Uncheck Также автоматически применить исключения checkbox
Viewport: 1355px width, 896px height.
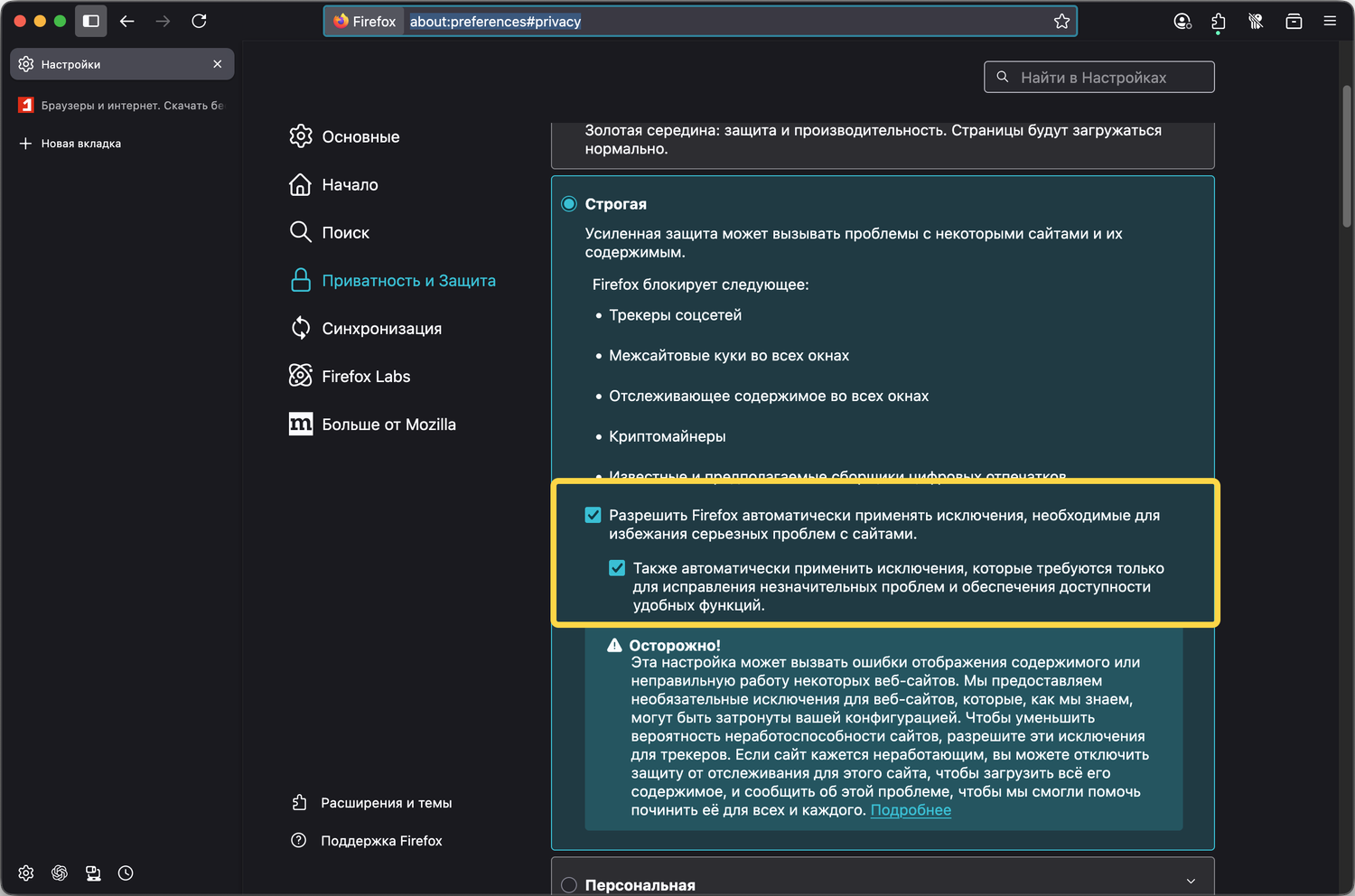[x=617, y=568]
